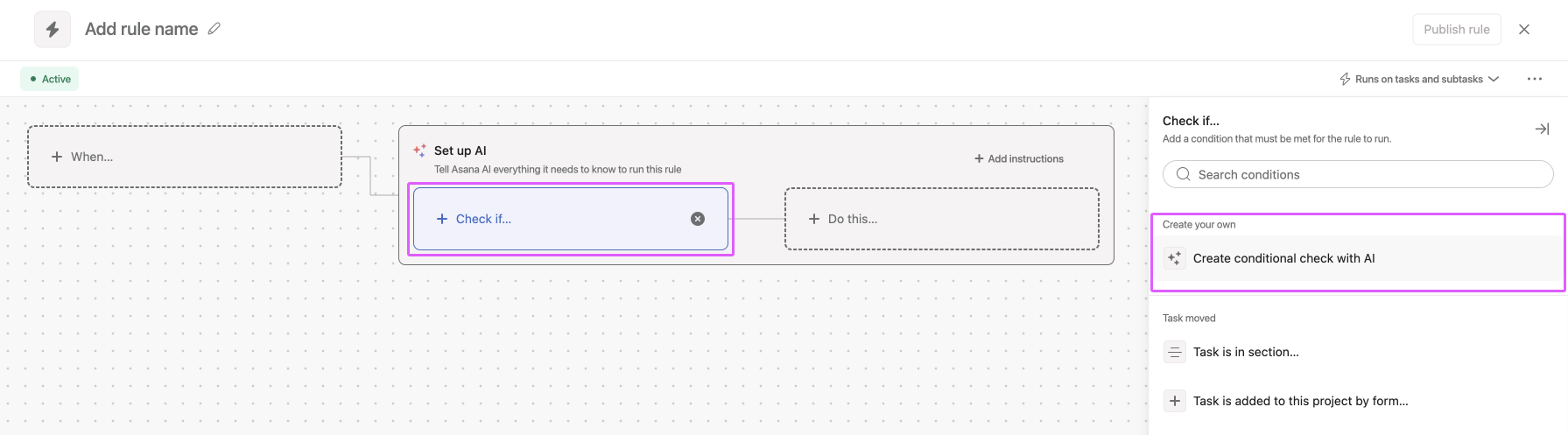
Task: Toggle the Active status badge
Action: pos(50,79)
